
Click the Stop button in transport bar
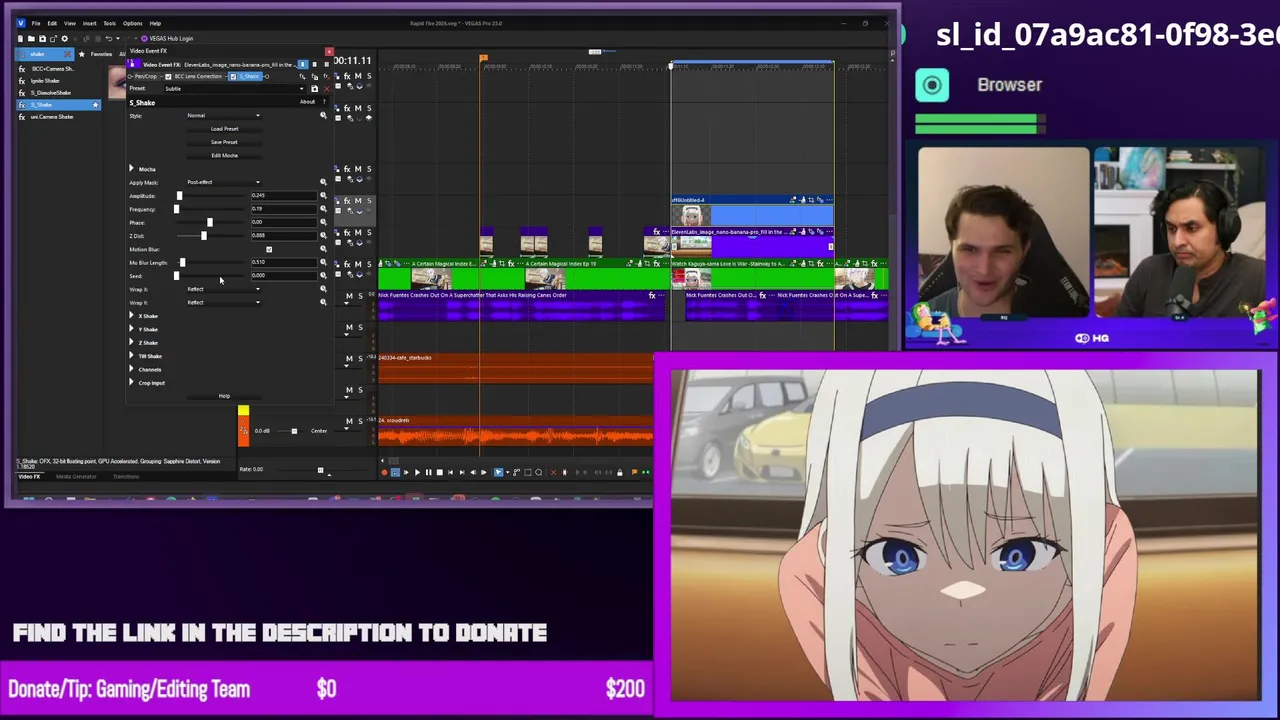tap(439, 472)
